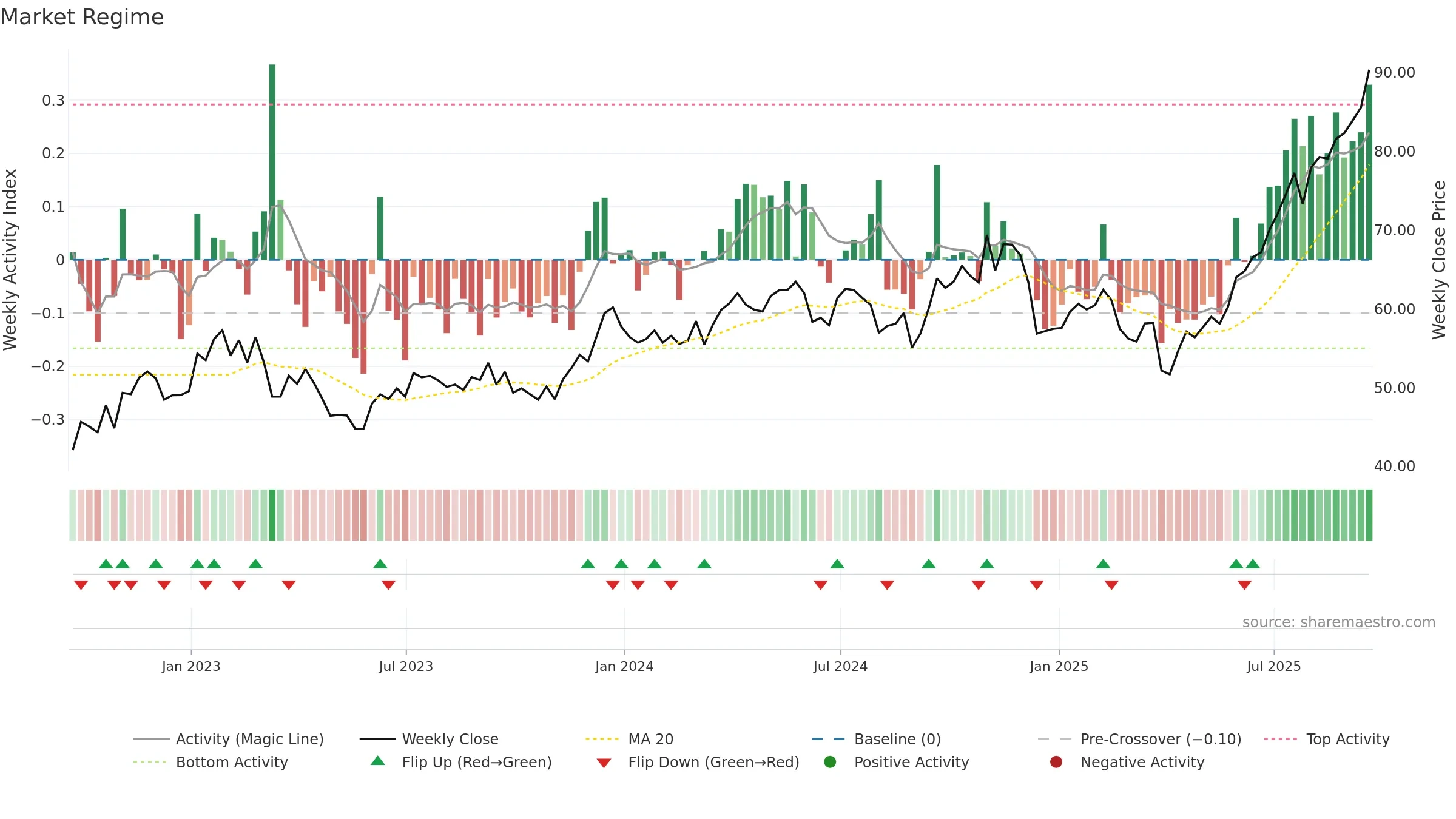Click the Jan 2025 axis label
This screenshot has width=1456, height=819.
tap(1059, 666)
